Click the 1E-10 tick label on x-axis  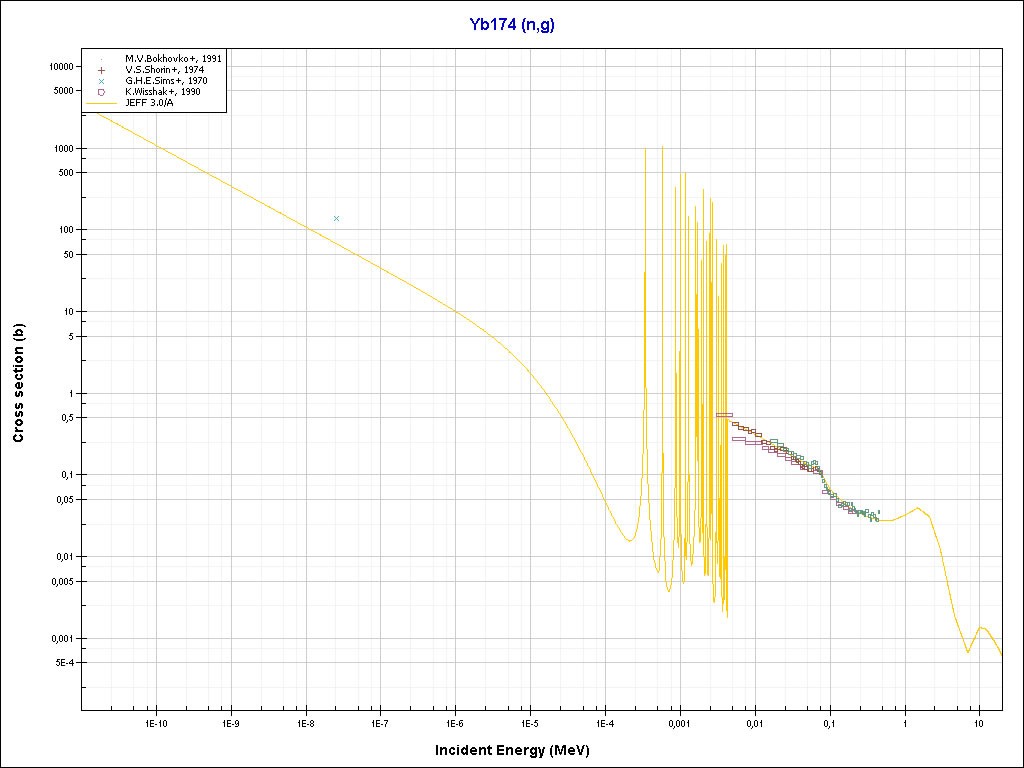tap(156, 722)
